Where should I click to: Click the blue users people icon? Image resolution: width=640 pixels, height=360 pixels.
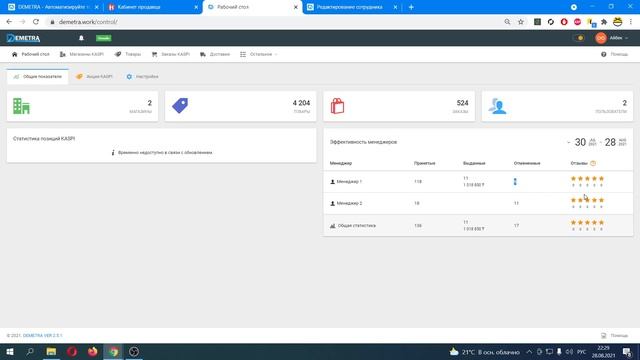(x=497, y=106)
